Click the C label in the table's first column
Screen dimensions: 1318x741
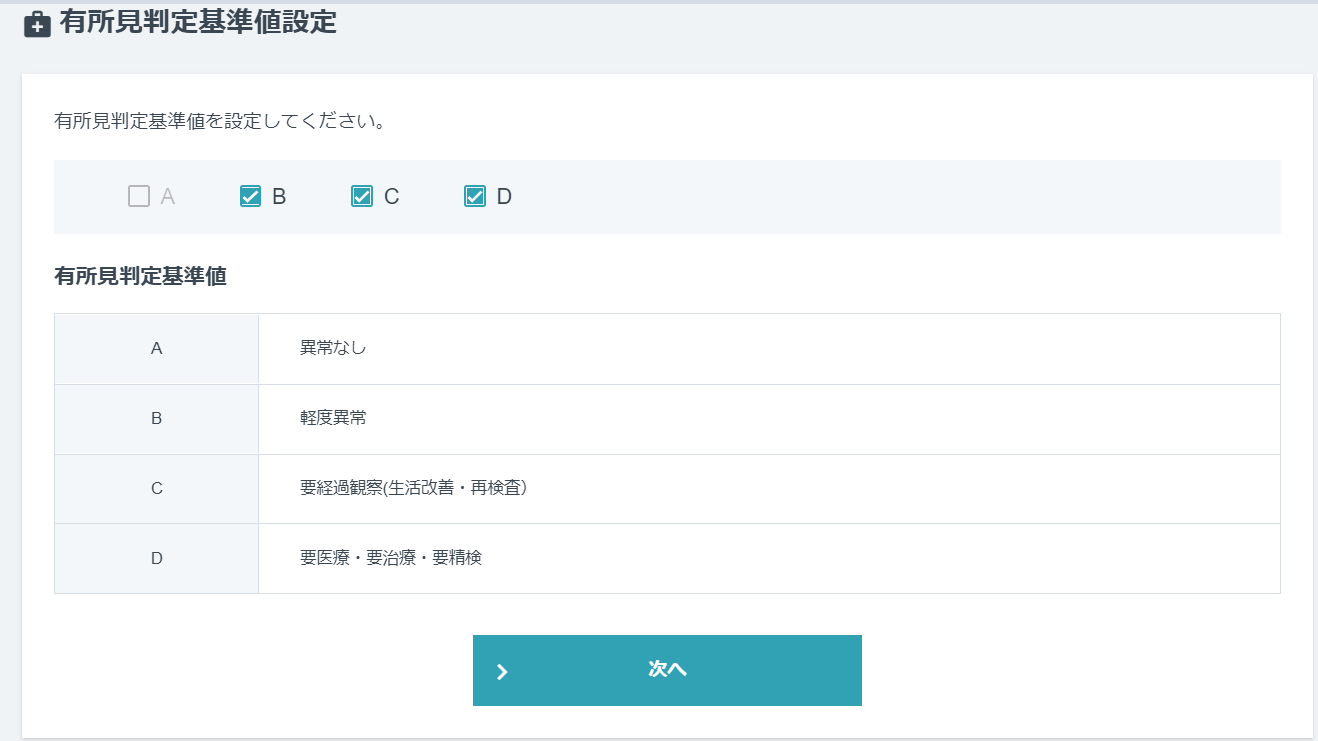(156, 488)
